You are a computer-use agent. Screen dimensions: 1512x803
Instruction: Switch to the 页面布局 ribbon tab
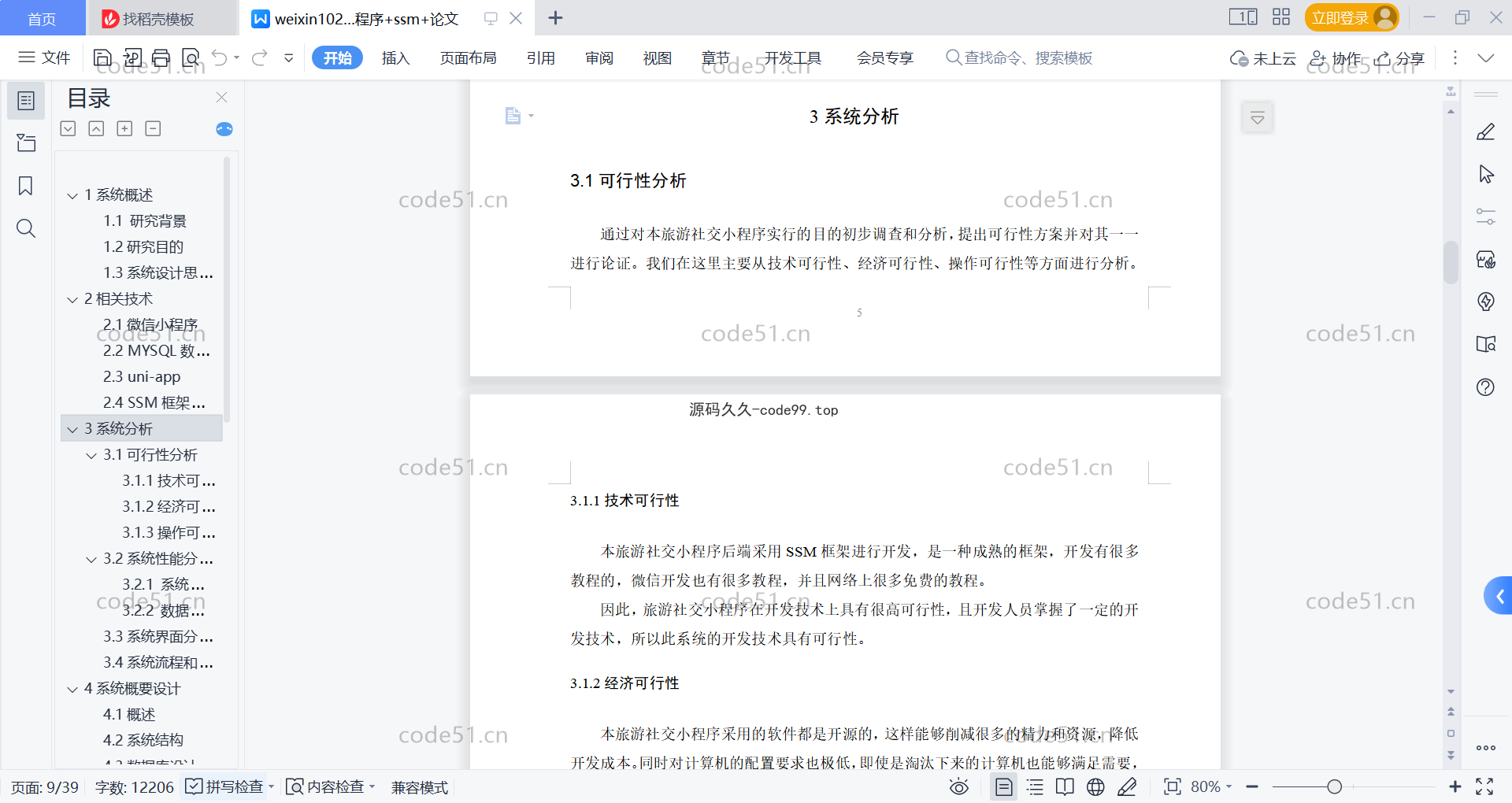468,57
